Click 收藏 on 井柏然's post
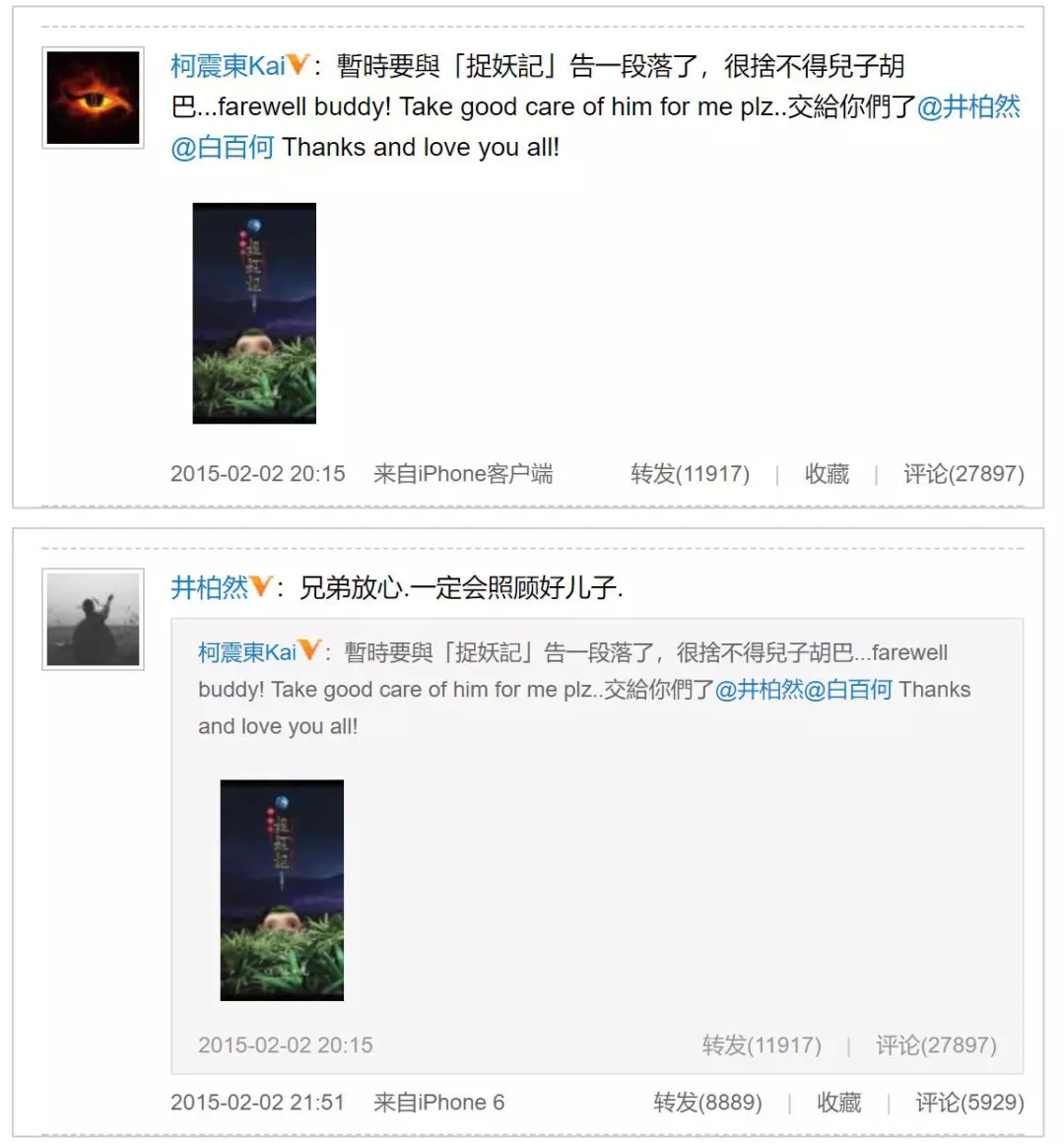The width and height of the screenshot is (1064, 1143). pos(838,1103)
